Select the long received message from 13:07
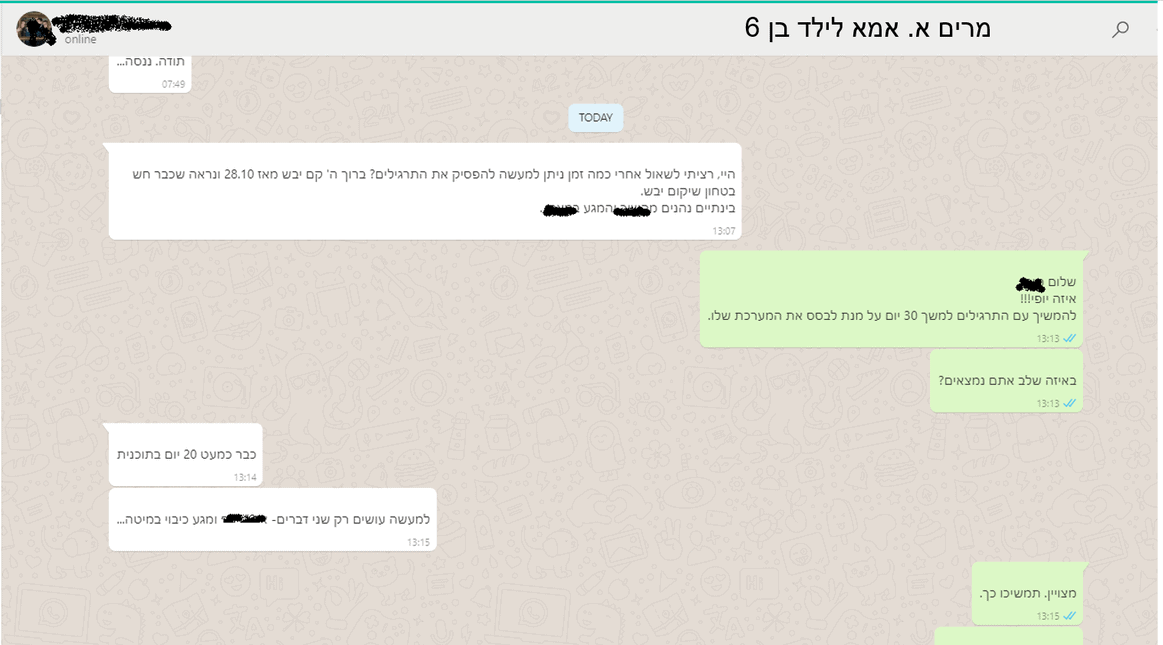The image size is (1163, 645). 425,191
